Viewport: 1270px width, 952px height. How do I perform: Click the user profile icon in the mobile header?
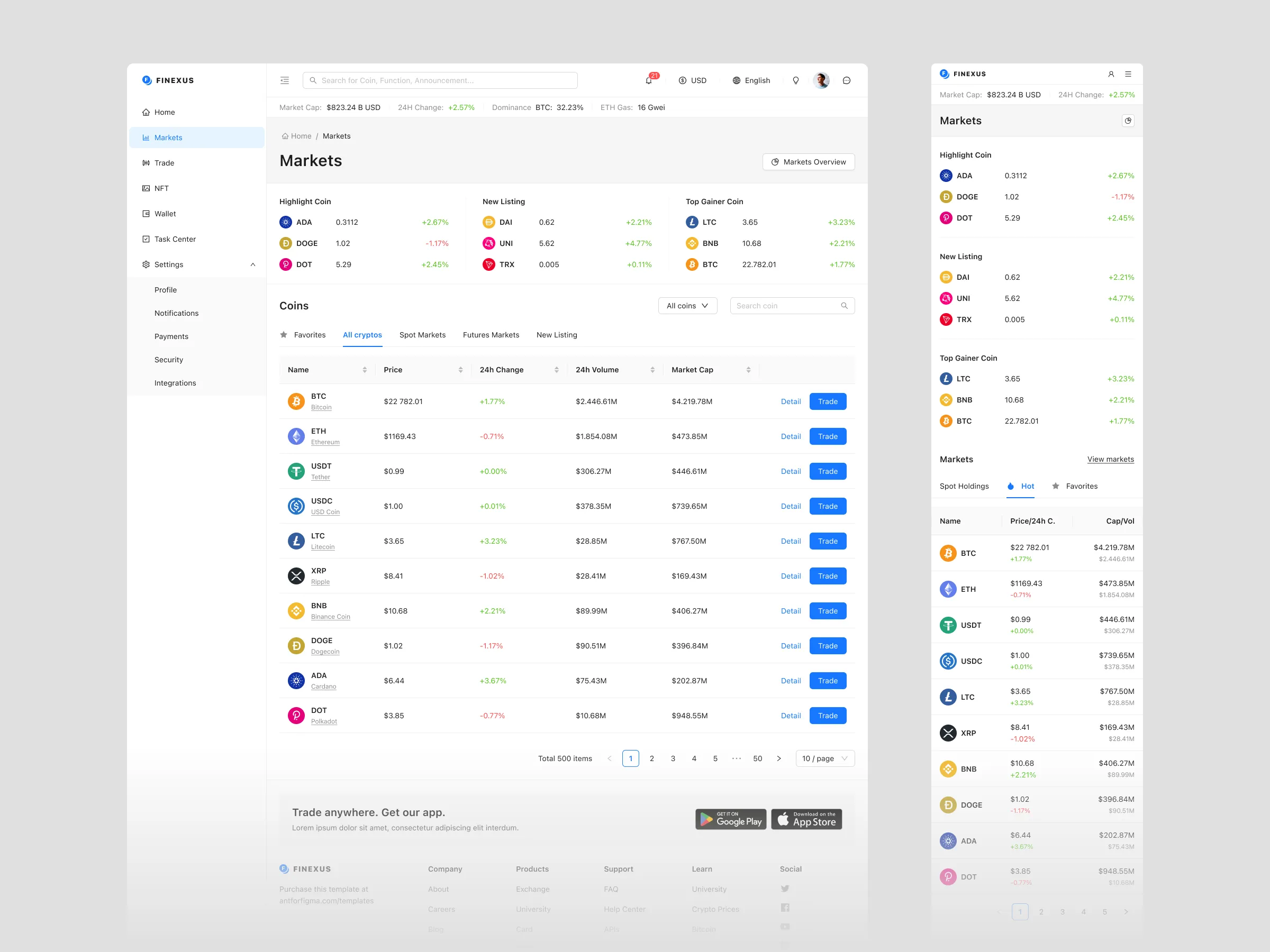click(x=1112, y=74)
